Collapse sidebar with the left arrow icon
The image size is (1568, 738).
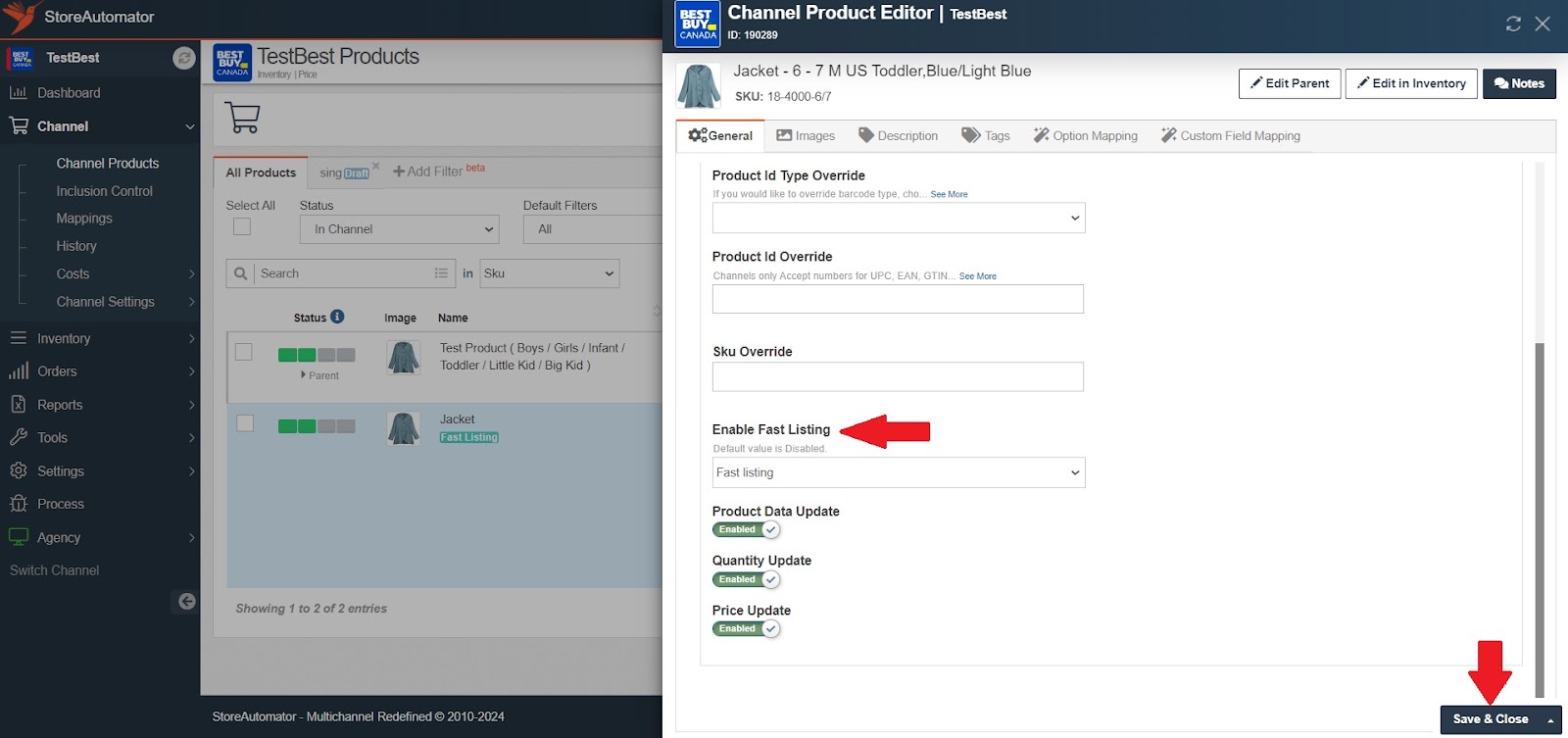pos(186,602)
